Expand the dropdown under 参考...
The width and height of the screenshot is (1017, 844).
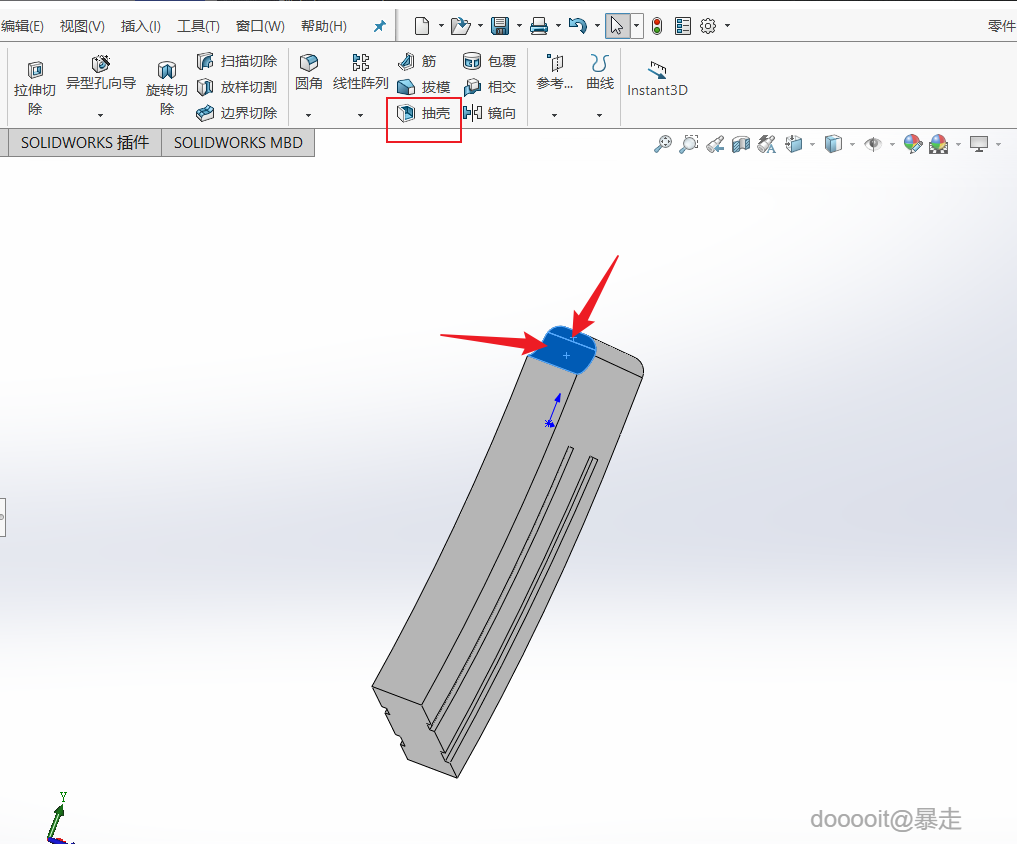pos(555,115)
